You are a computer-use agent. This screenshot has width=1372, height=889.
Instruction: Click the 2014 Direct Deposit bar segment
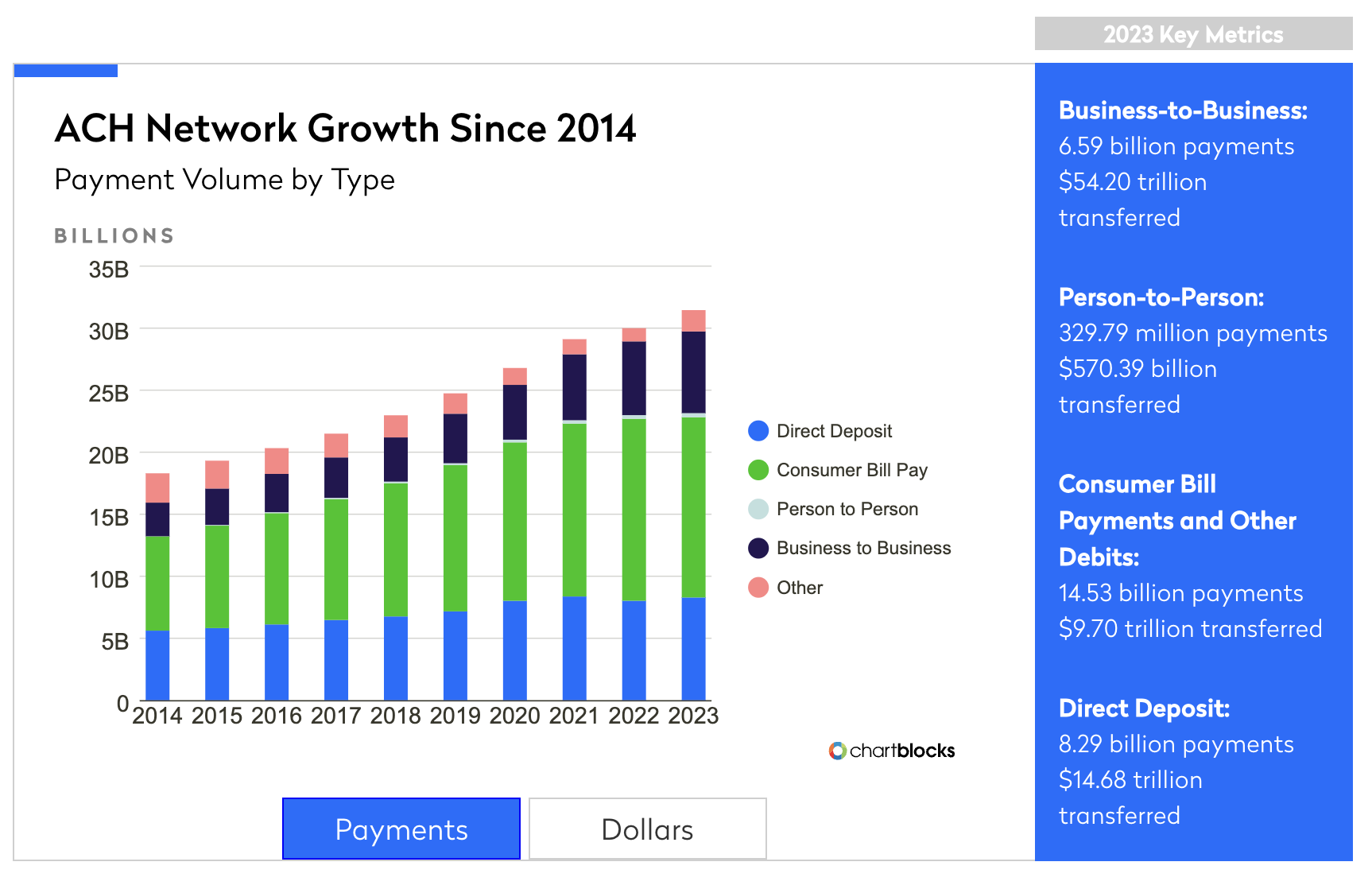(x=157, y=666)
